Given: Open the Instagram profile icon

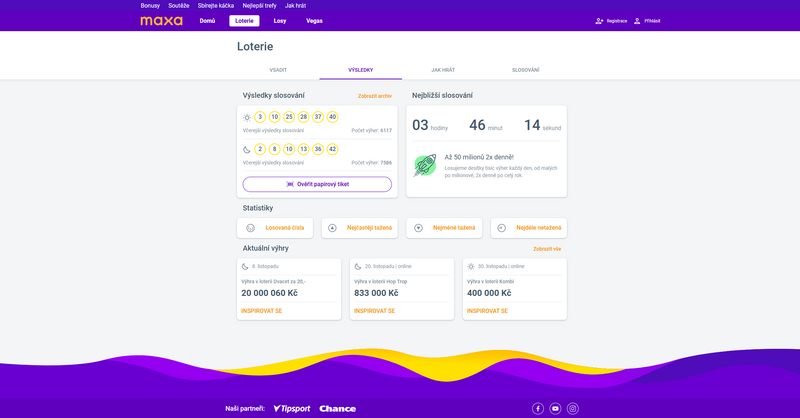Looking at the screenshot, I should click(x=573, y=408).
